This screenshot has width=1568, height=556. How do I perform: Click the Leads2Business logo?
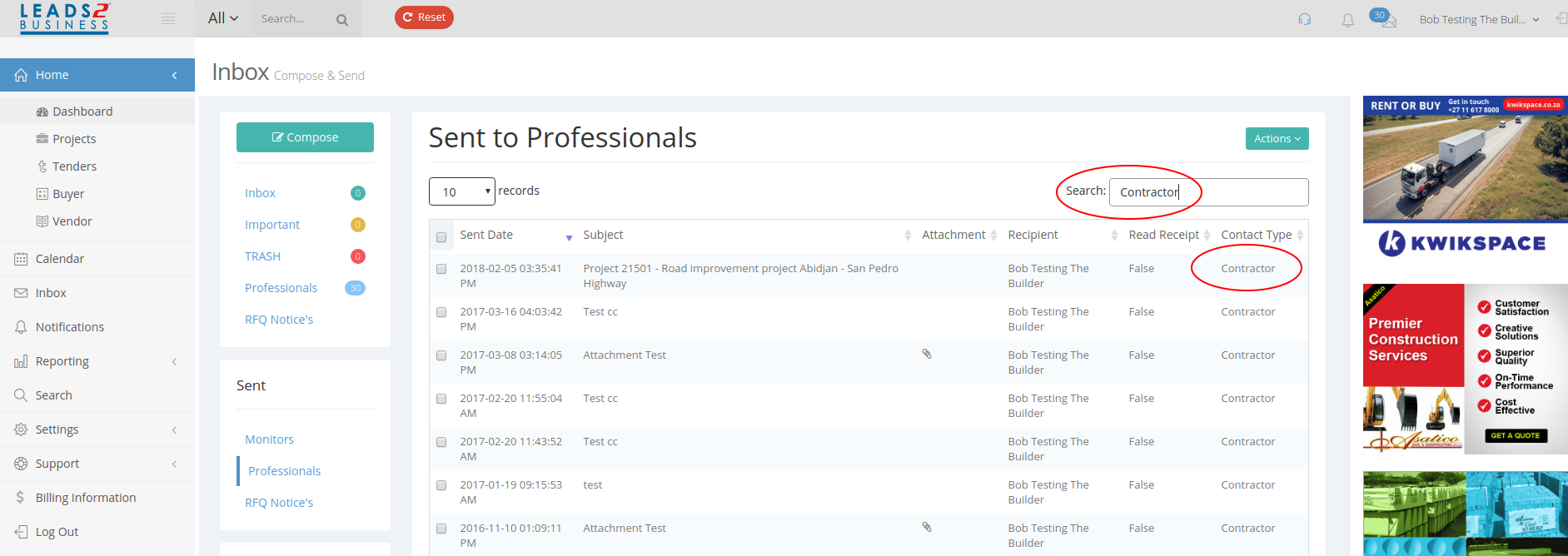pyautogui.click(x=65, y=17)
